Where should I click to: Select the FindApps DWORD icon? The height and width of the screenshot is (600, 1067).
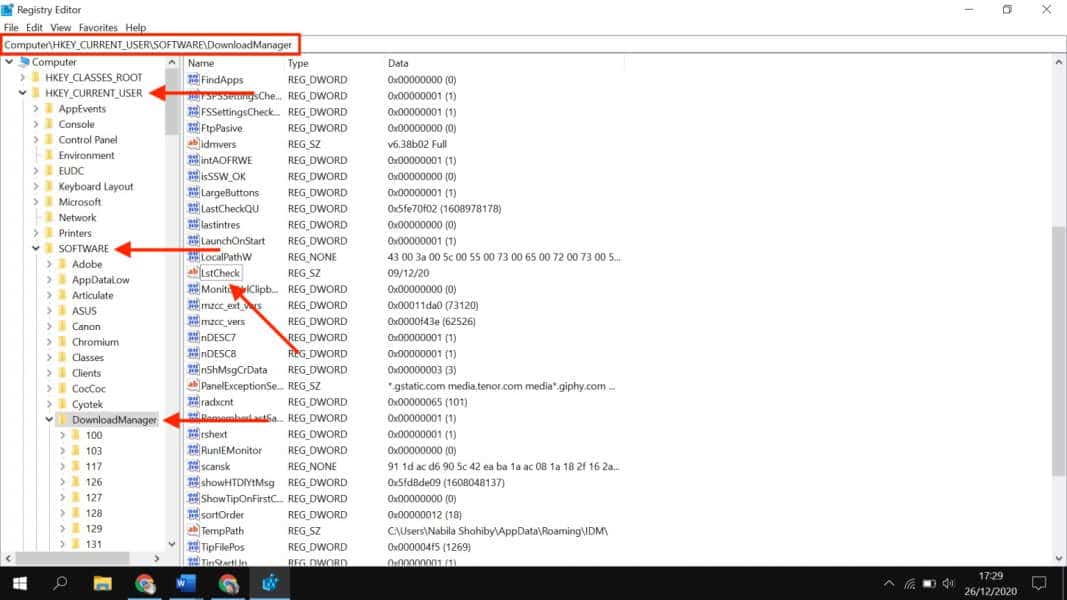pos(193,80)
